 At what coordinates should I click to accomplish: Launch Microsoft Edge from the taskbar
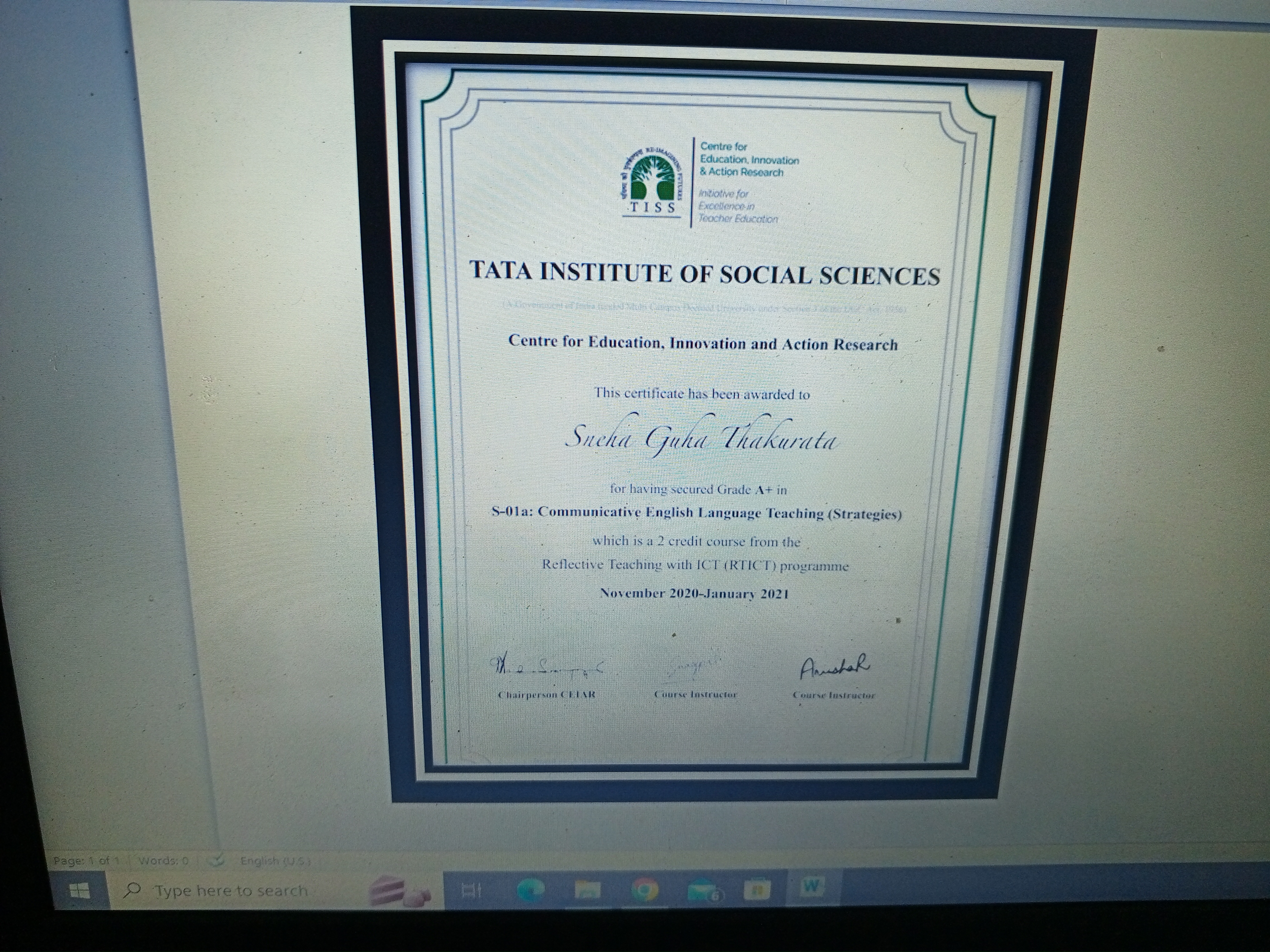(x=530, y=890)
